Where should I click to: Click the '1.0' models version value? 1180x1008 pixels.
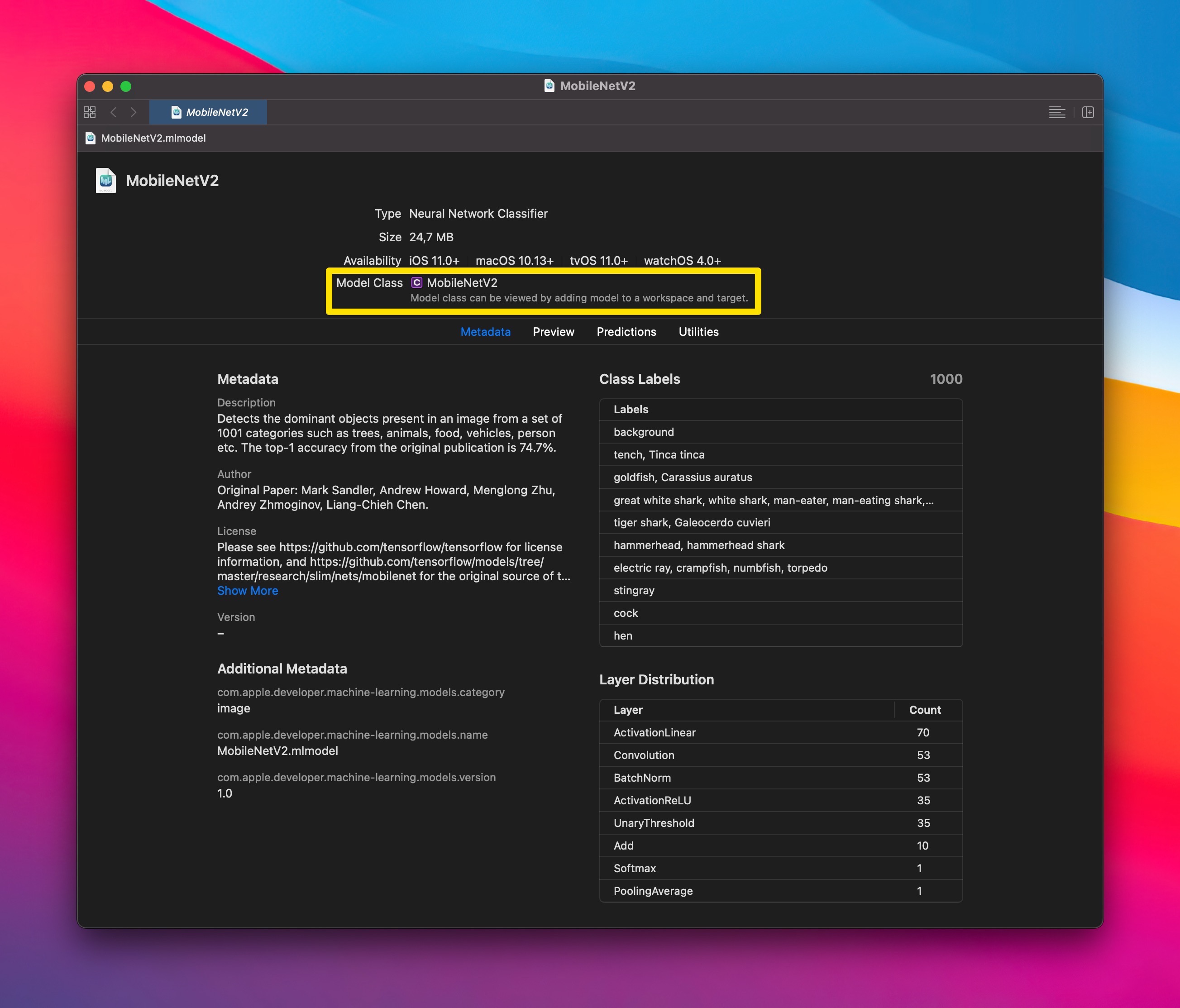pyautogui.click(x=225, y=793)
